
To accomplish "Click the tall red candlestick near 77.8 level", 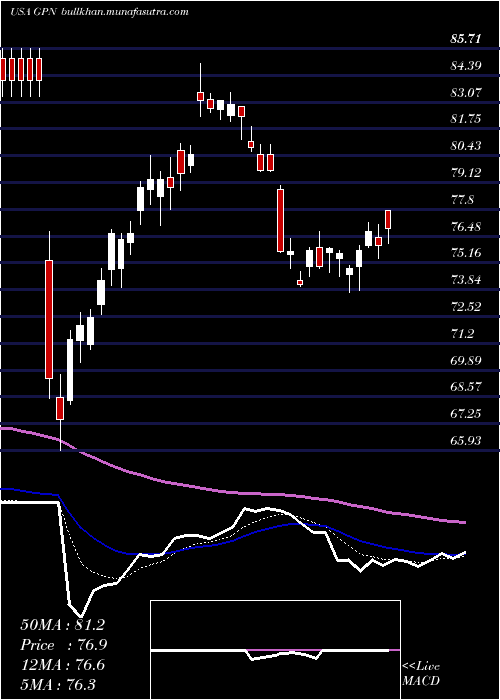I will (280, 221).
